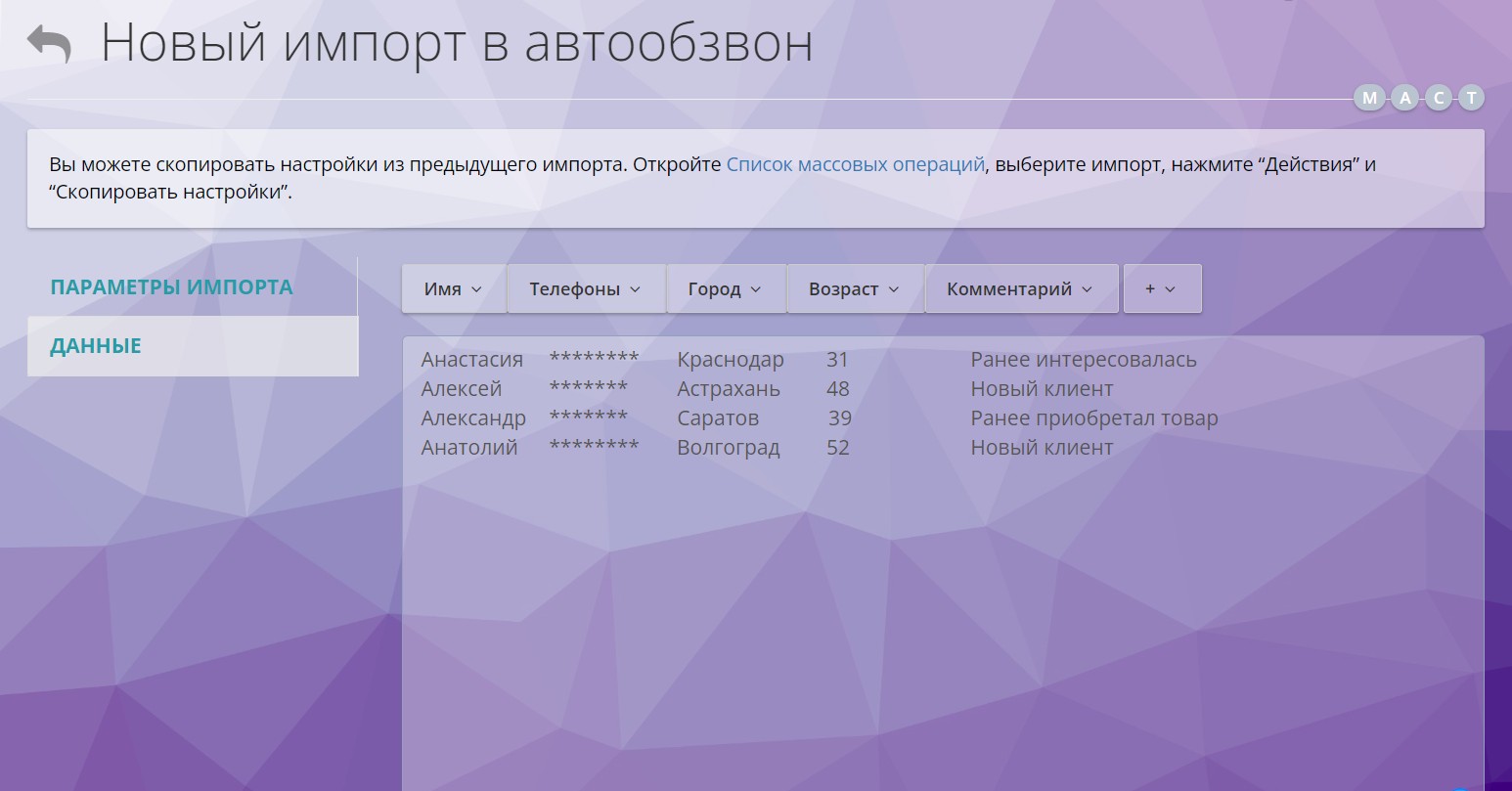Expand the Имя column dropdown
This screenshot has height=791, width=1512.
(x=453, y=288)
